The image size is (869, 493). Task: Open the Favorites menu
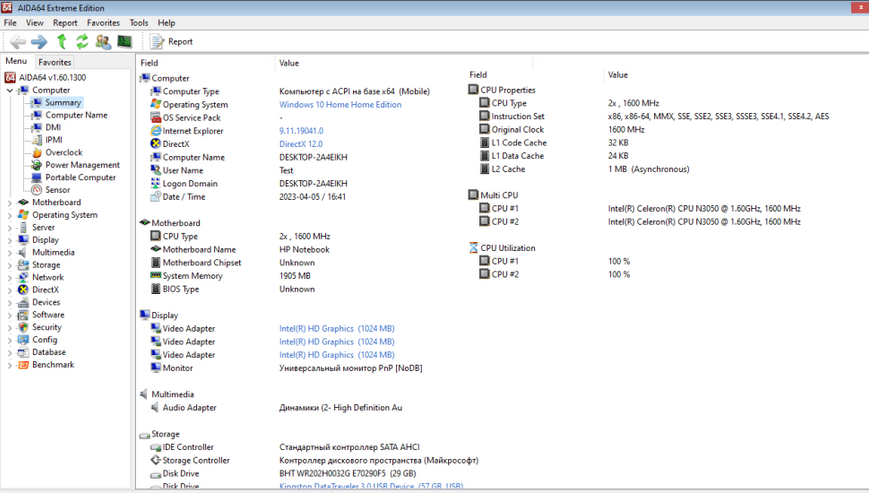coord(103,23)
